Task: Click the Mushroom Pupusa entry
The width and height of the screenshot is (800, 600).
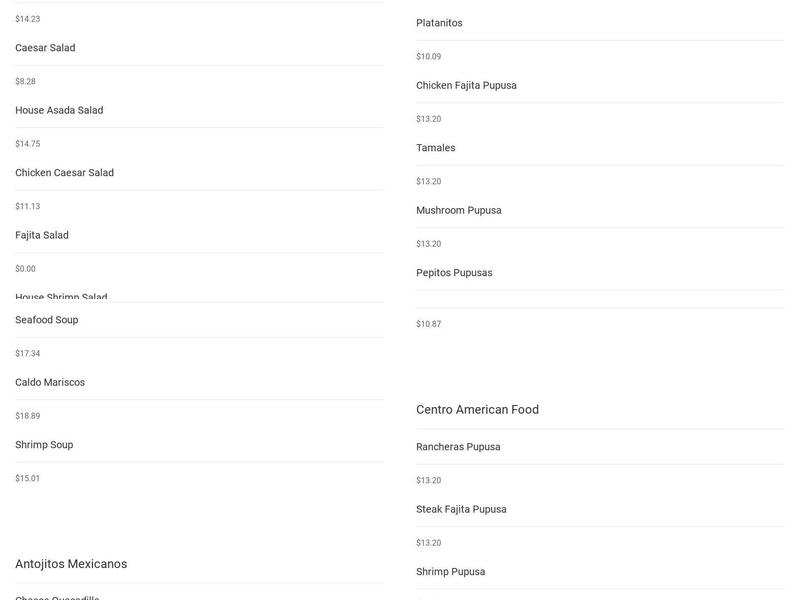Action: (x=458, y=210)
